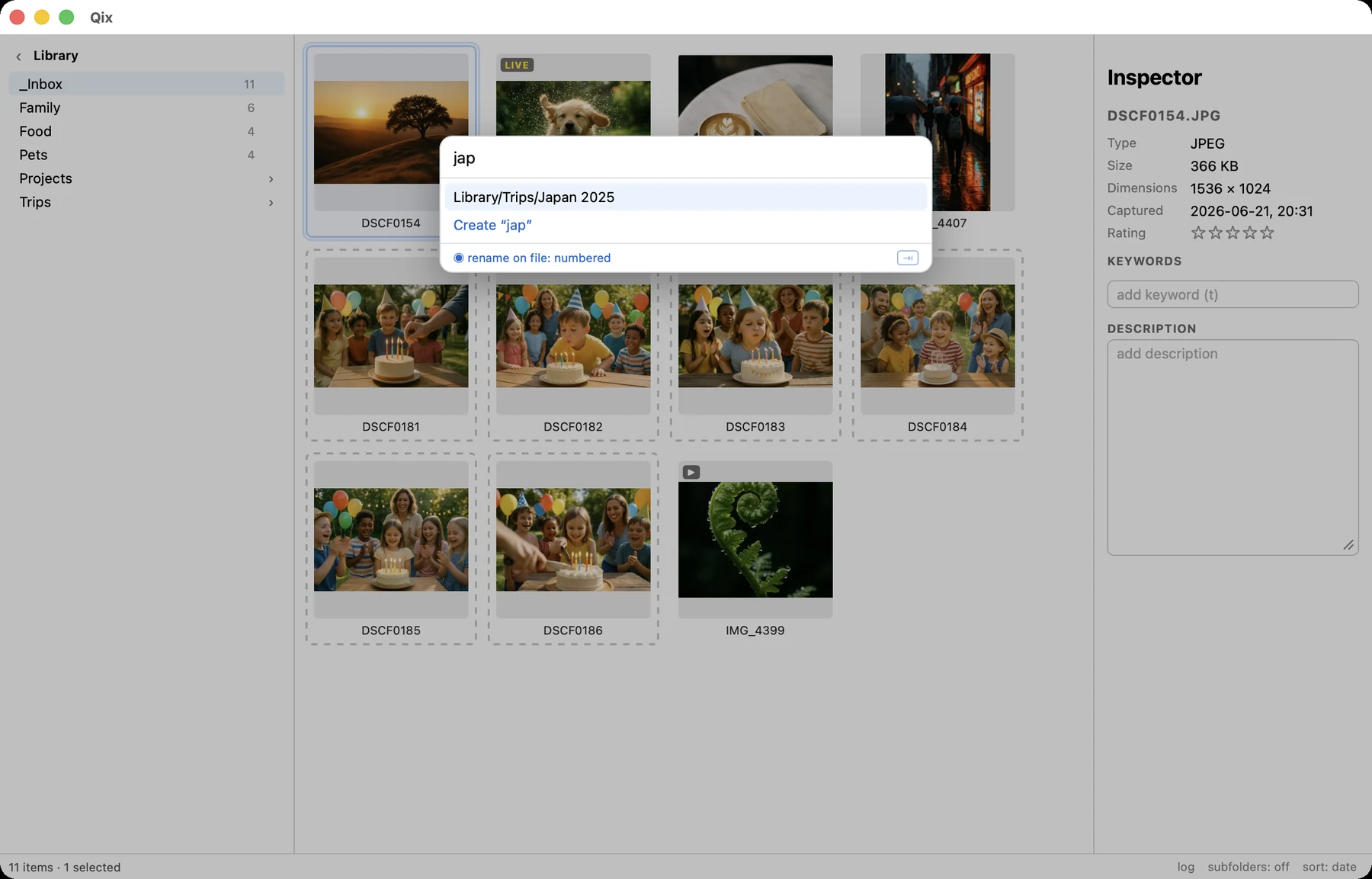Set rating to four stars
Viewport: 1372px width, 879px height.
[1250, 233]
